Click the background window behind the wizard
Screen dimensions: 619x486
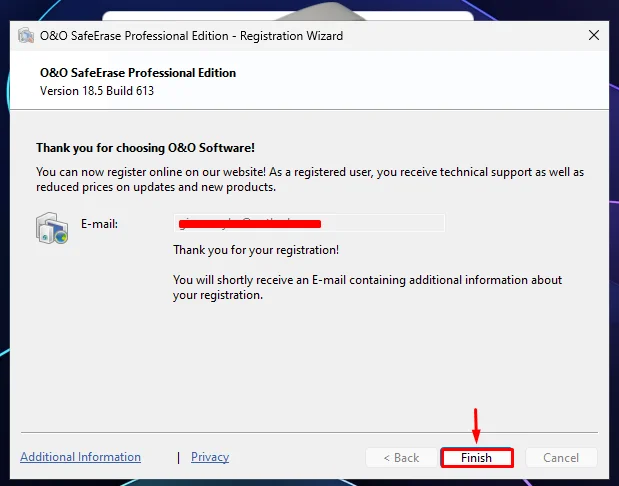288,15
